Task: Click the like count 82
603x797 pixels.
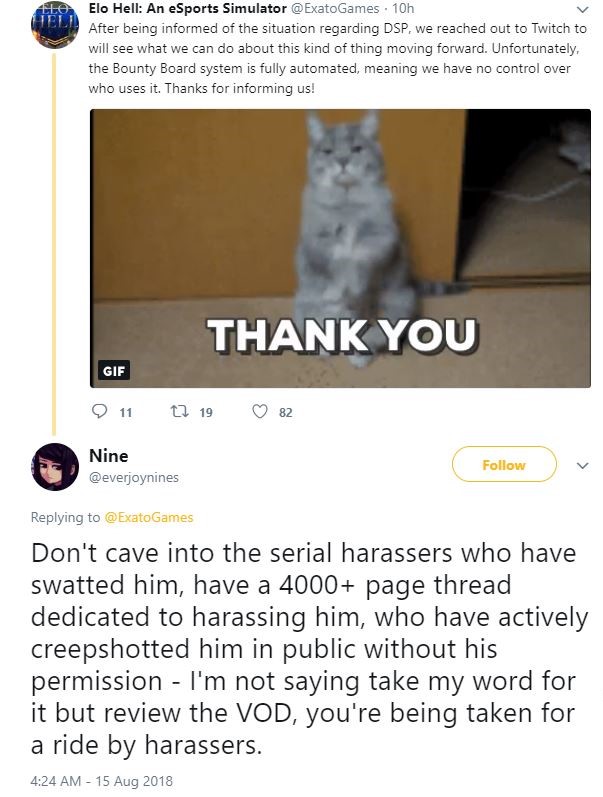Action: pos(286,412)
